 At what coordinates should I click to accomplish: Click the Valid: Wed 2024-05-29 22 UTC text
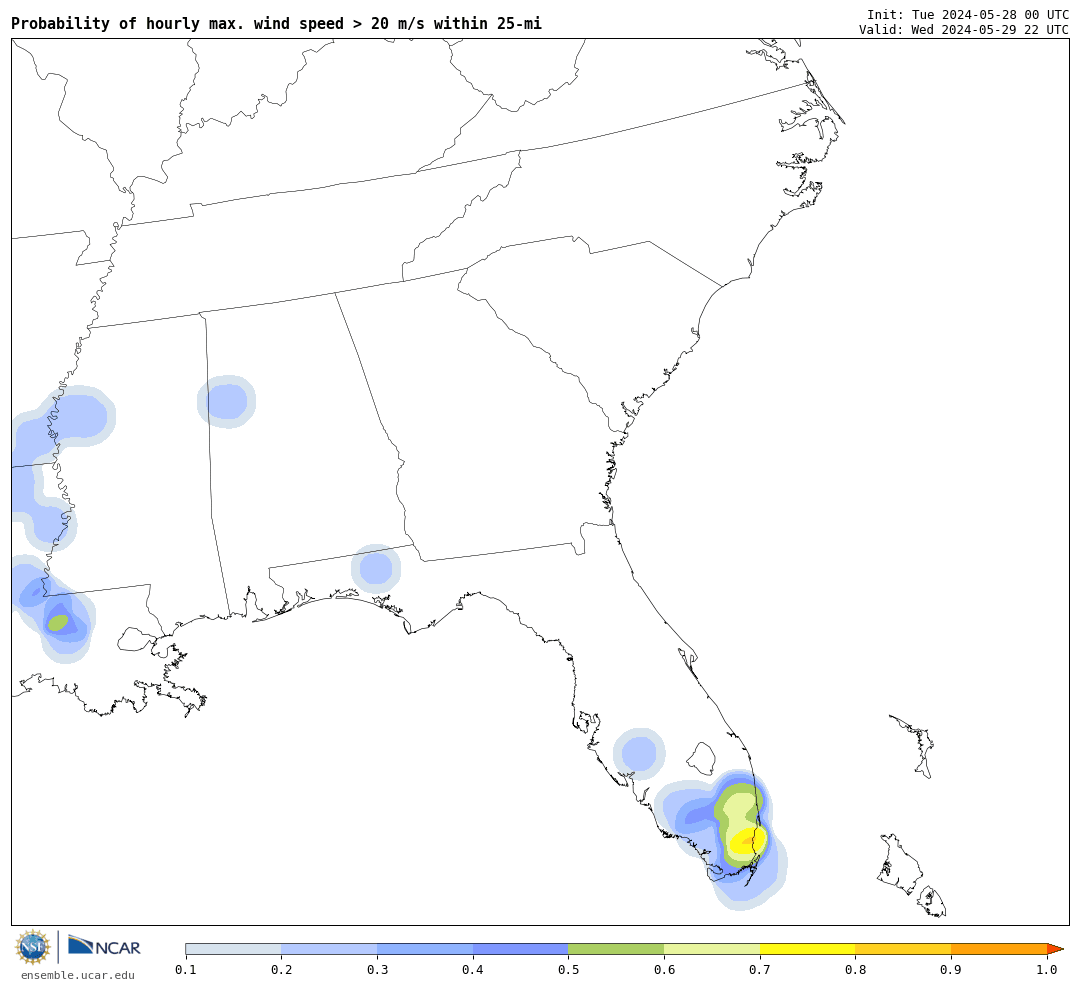964,30
